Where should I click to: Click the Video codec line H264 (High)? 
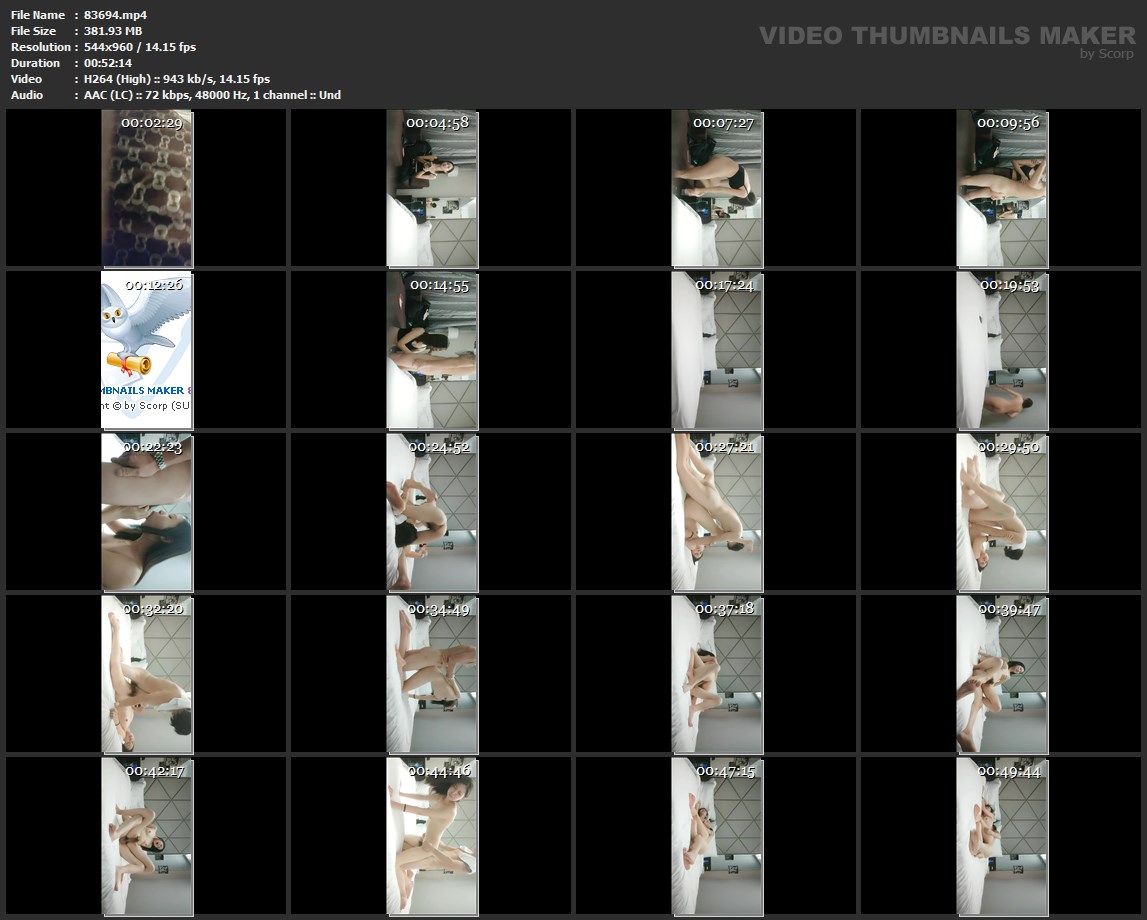tap(177, 79)
